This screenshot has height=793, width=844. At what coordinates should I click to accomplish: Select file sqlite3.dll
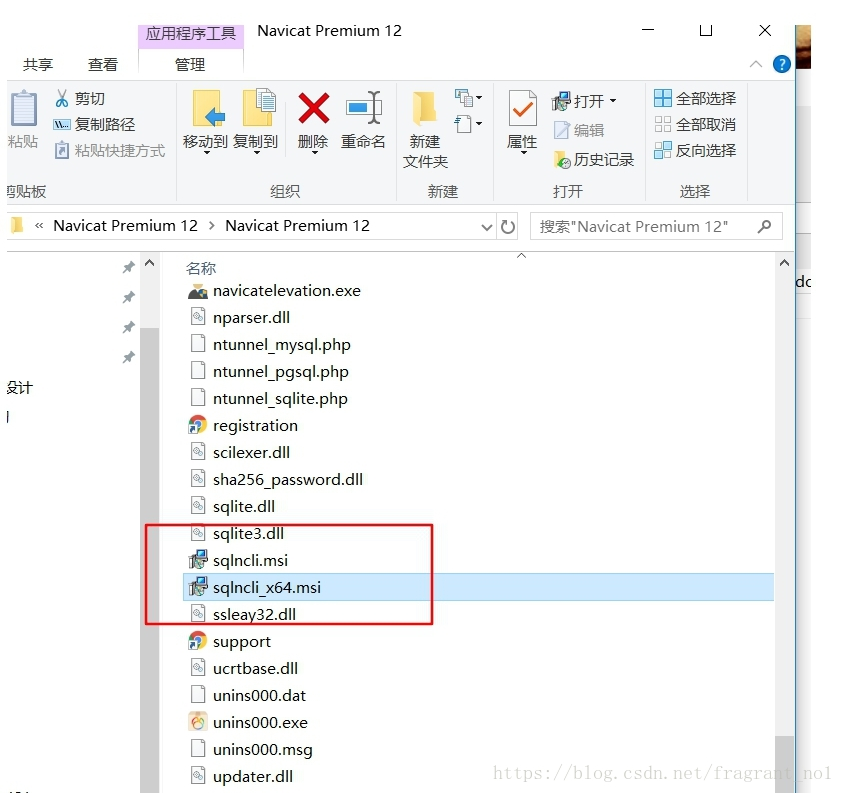(x=248, y=534)
